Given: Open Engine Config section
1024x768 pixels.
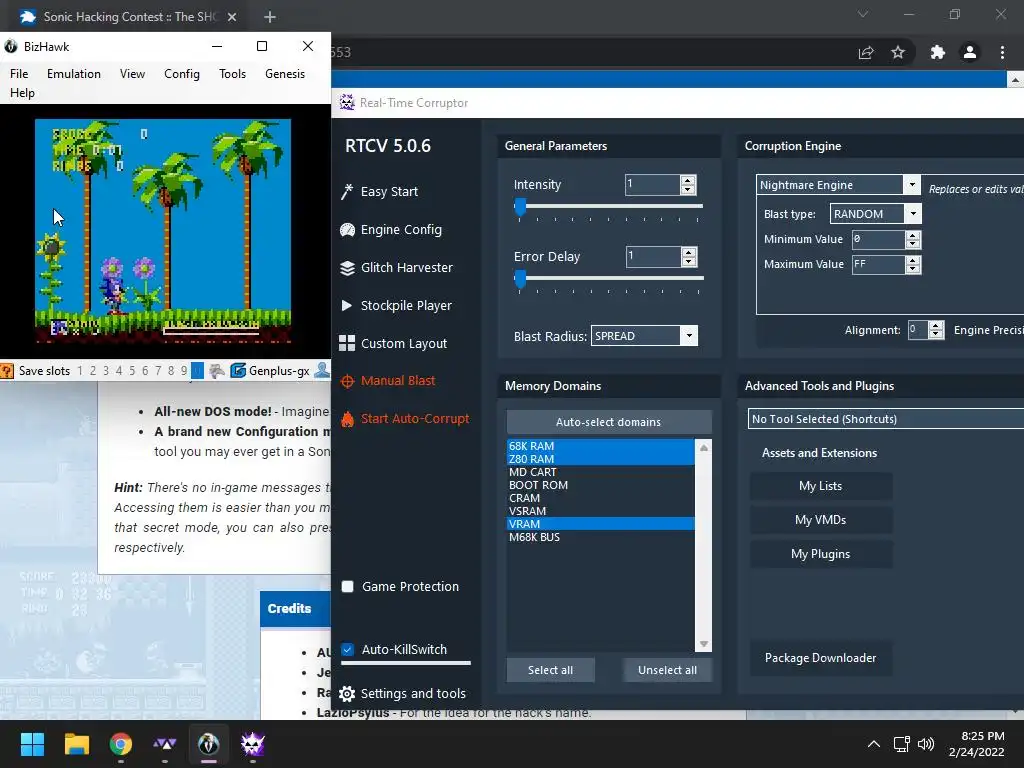Looking at the screenshot, I should pyautogui.click(x=391, y=229).
